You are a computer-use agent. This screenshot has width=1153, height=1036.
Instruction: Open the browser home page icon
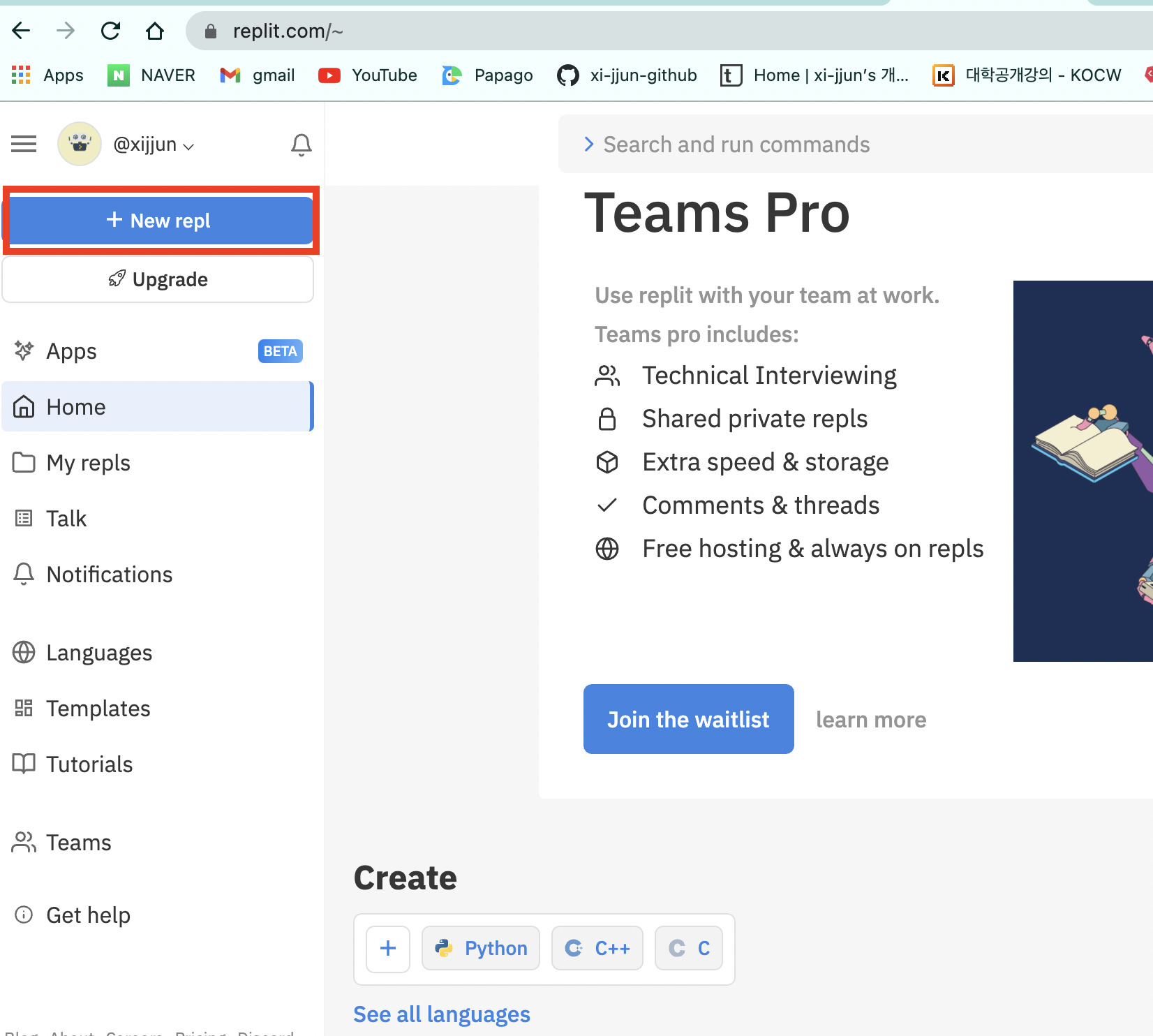155,31
